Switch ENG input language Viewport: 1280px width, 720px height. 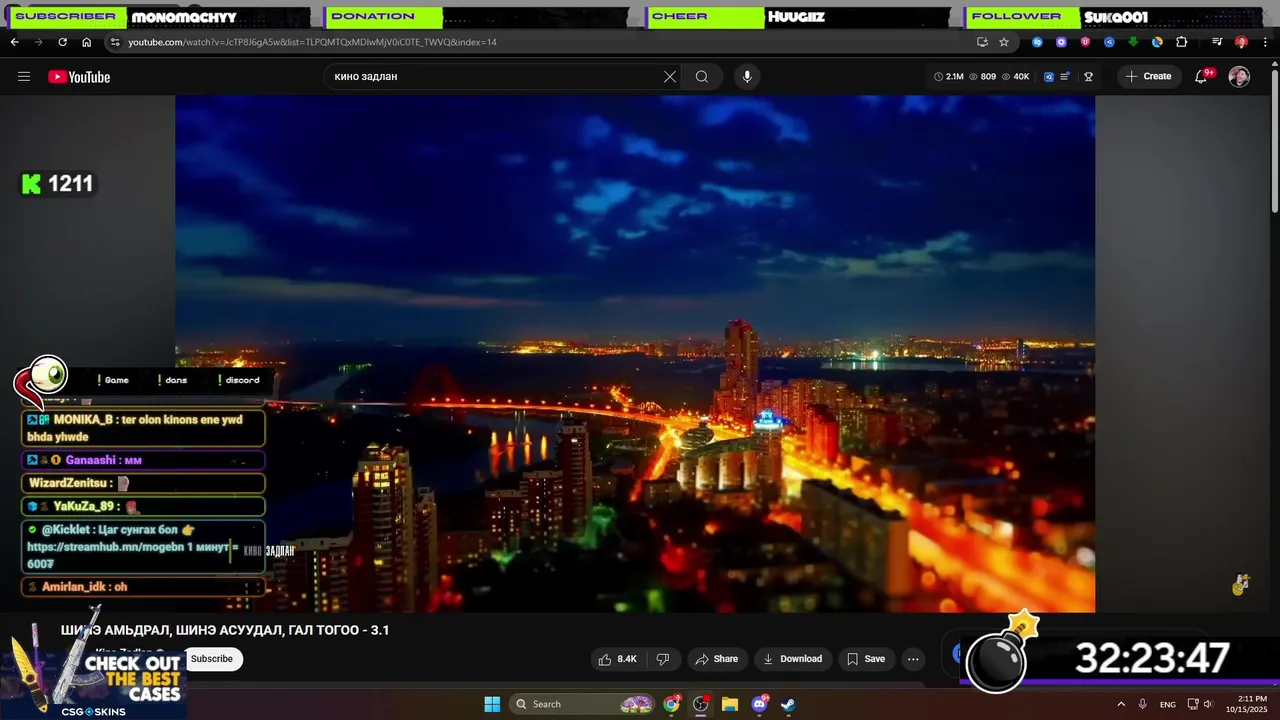(1168, 704)
